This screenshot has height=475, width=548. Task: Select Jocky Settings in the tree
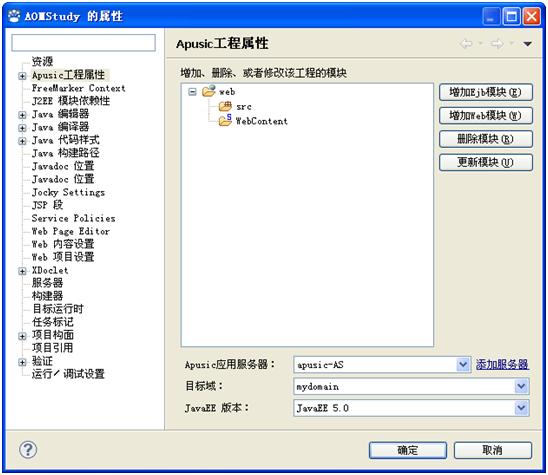coord(68,192)
